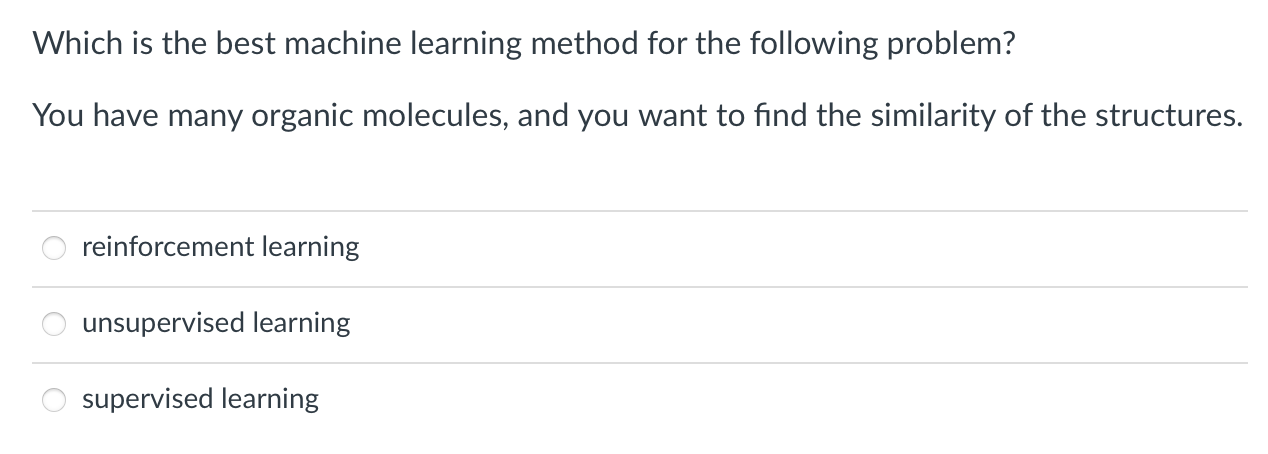Click the "supervised learning" answer label
This screenshot has height=454, width=1268.
pos(200,399)
